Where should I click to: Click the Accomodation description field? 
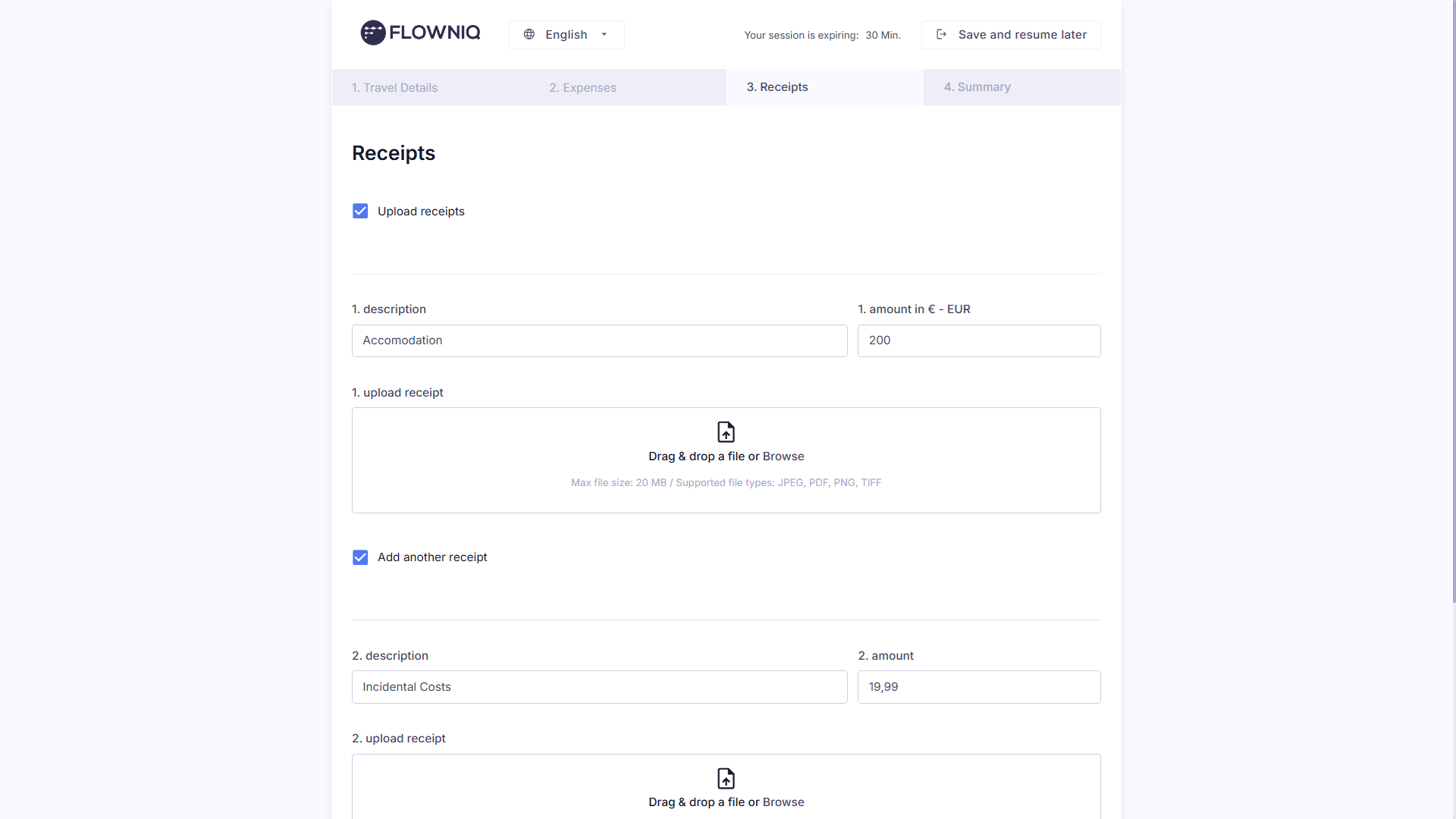599,340
